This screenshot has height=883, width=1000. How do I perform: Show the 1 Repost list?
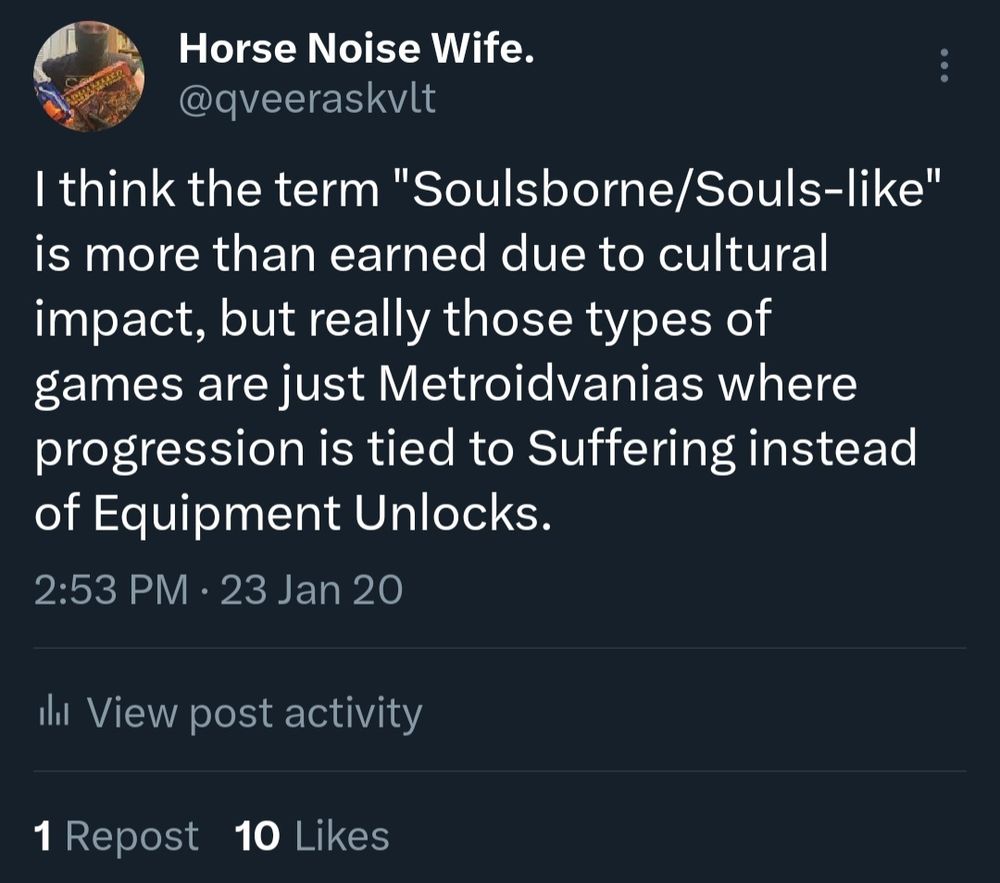(x=116, y=835)
